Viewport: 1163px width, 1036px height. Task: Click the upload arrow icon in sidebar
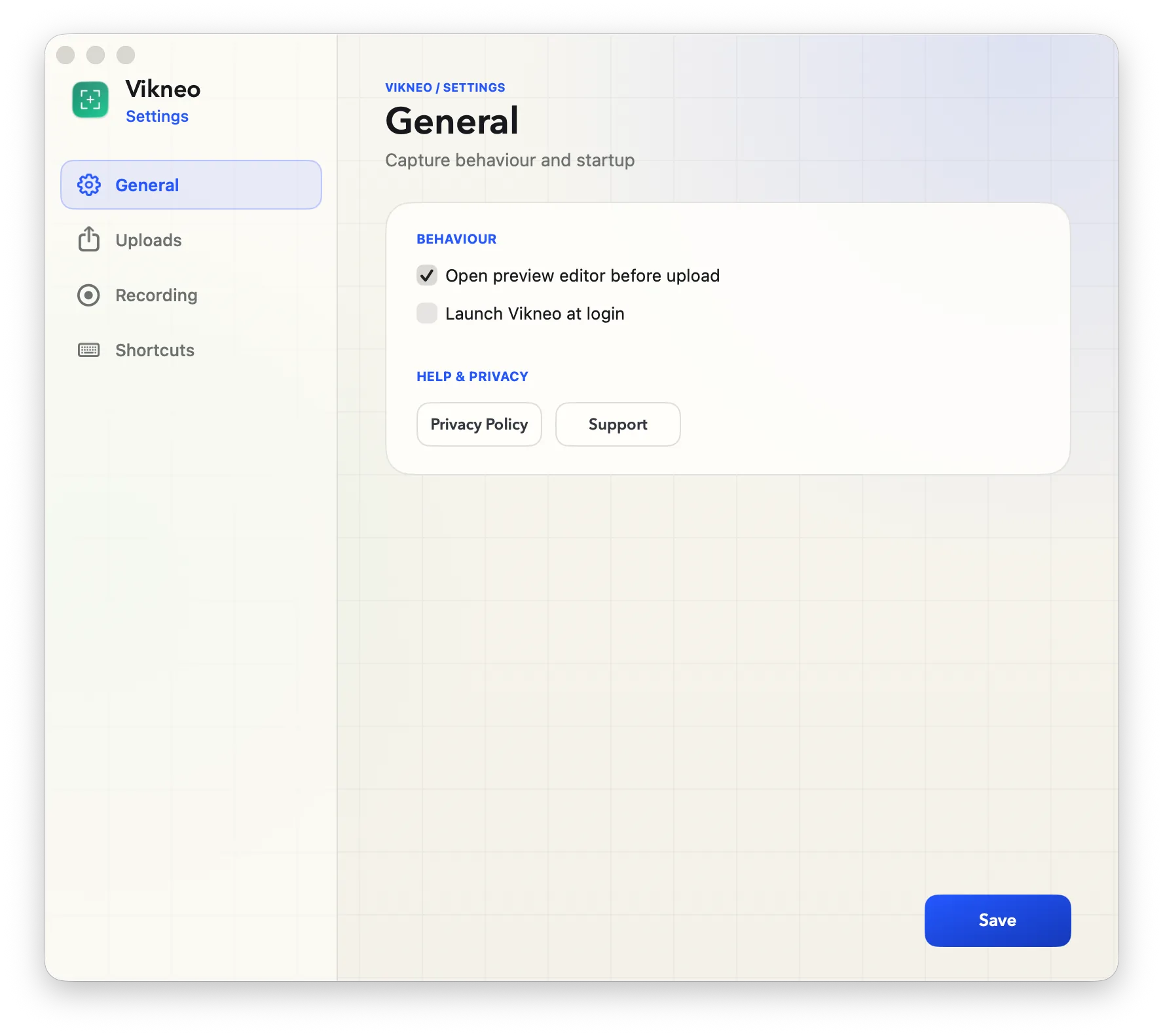pos(89,240)
